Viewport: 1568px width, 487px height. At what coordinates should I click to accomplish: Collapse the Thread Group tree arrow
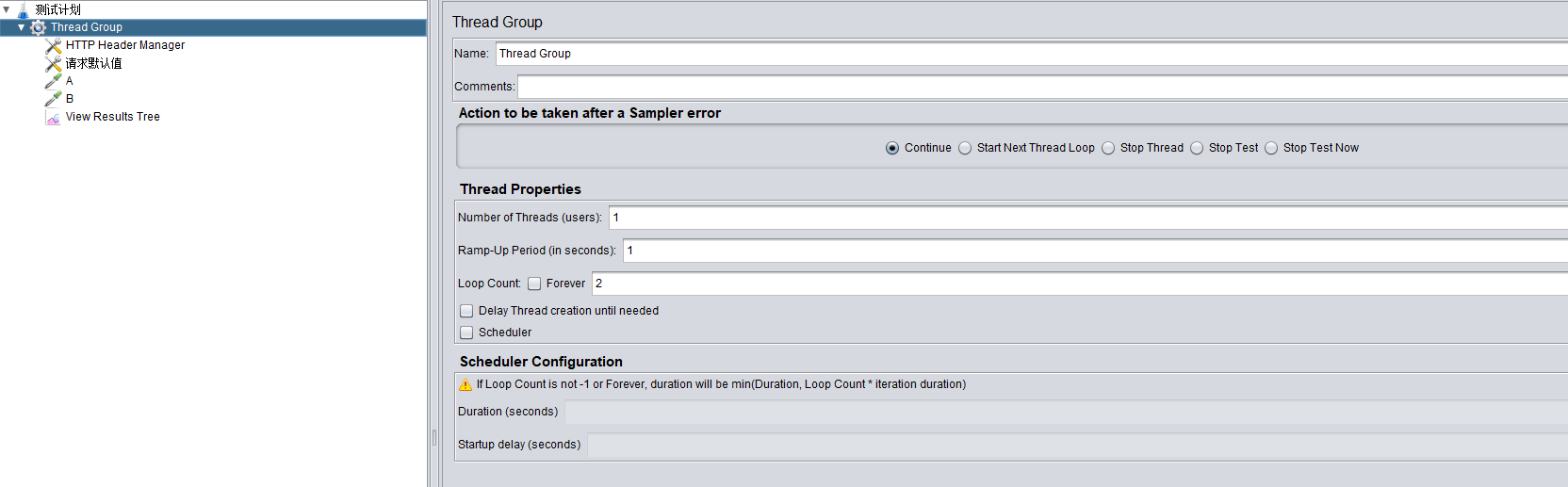tap(21, 27)
